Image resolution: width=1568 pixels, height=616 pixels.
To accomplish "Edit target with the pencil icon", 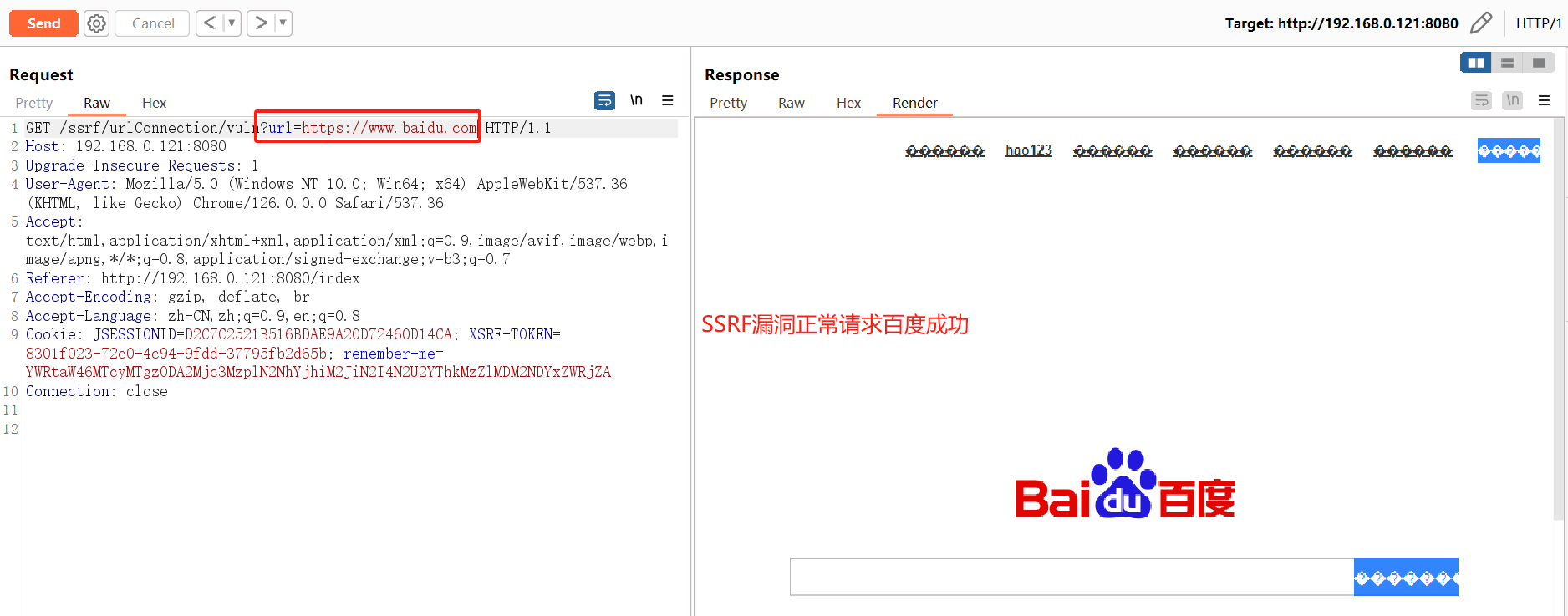I will click(1481, 23).
